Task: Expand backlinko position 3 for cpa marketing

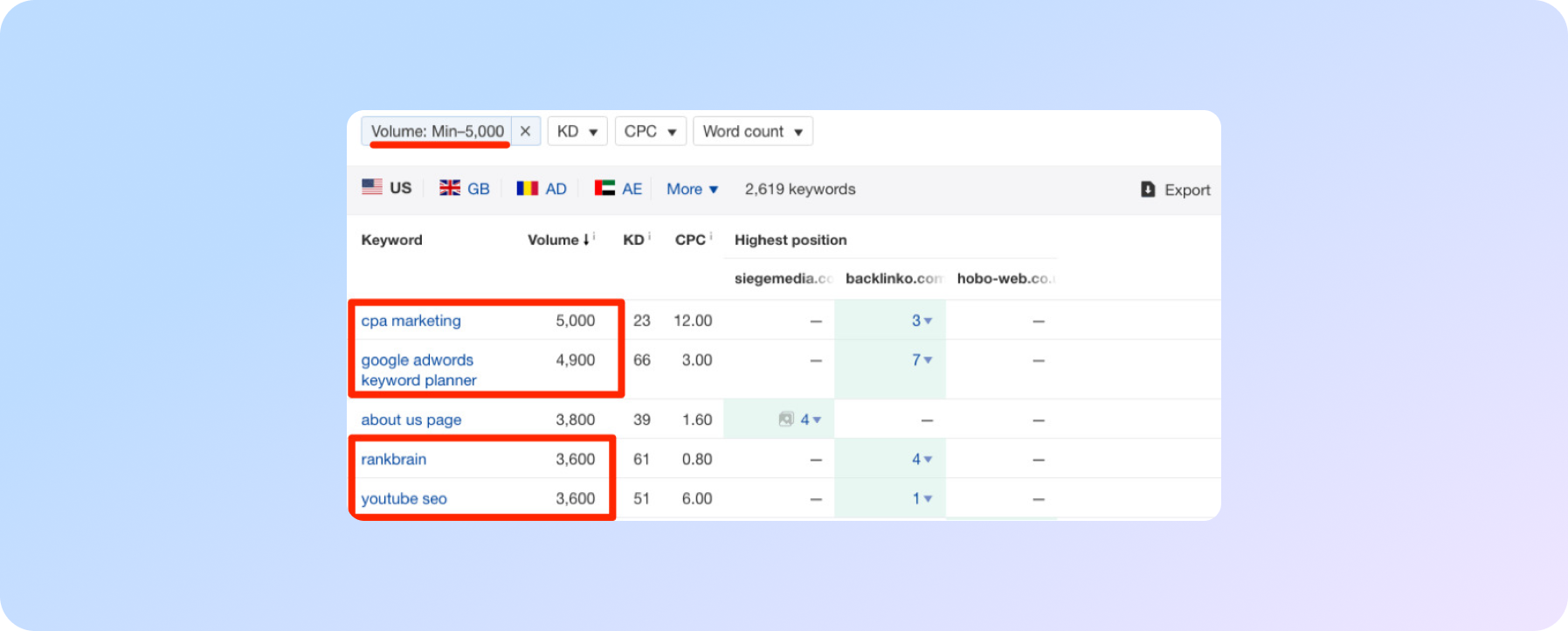Action: (922, 321)
